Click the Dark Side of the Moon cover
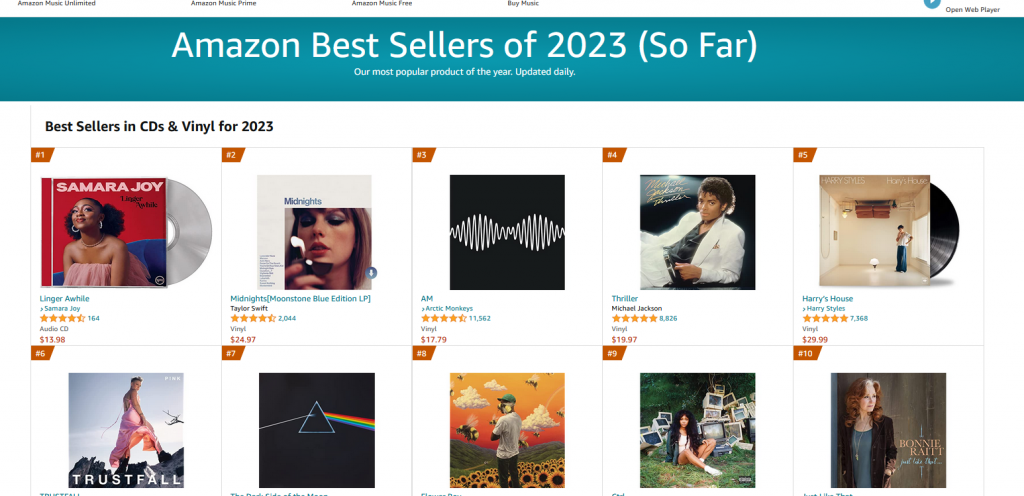Viewport: 1024px width, 496px height. (x=316, y=430)
